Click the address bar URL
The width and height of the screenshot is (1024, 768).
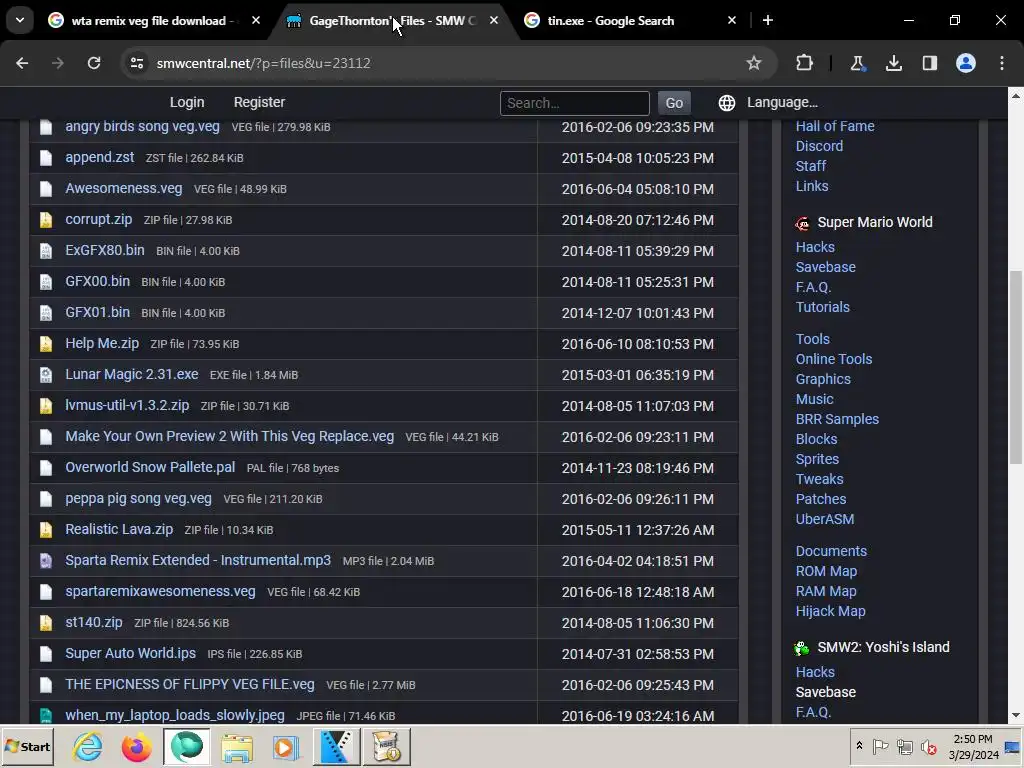(x=264, y=63)
